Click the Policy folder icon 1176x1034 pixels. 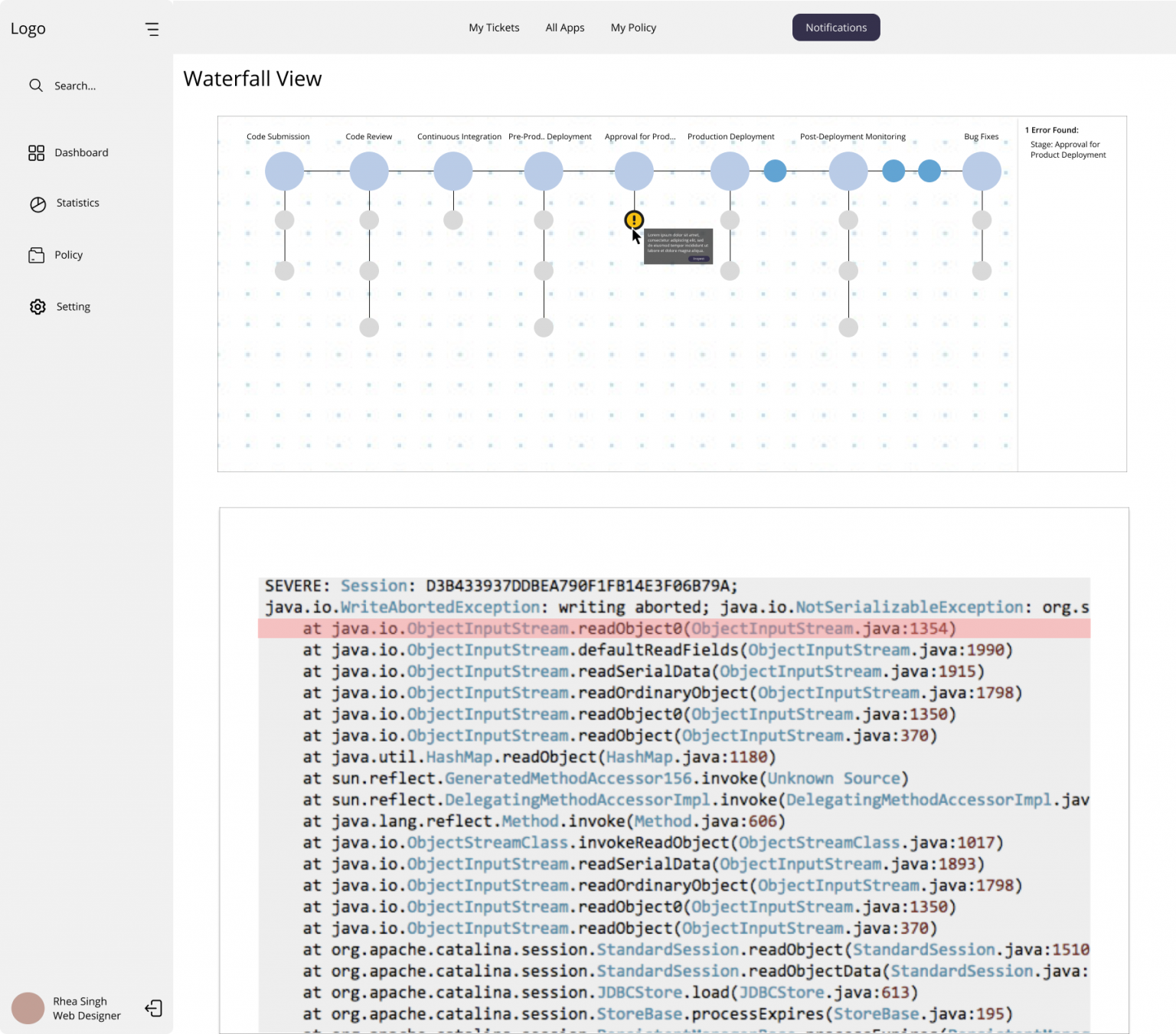pos(37,256)
